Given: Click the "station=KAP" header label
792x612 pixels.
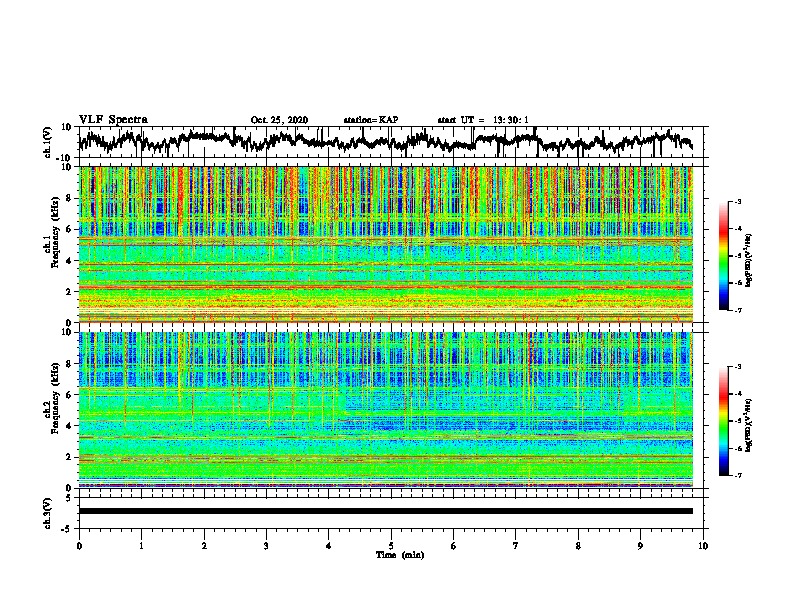Looking at the screenshot, I should click(x=371, y=120).
